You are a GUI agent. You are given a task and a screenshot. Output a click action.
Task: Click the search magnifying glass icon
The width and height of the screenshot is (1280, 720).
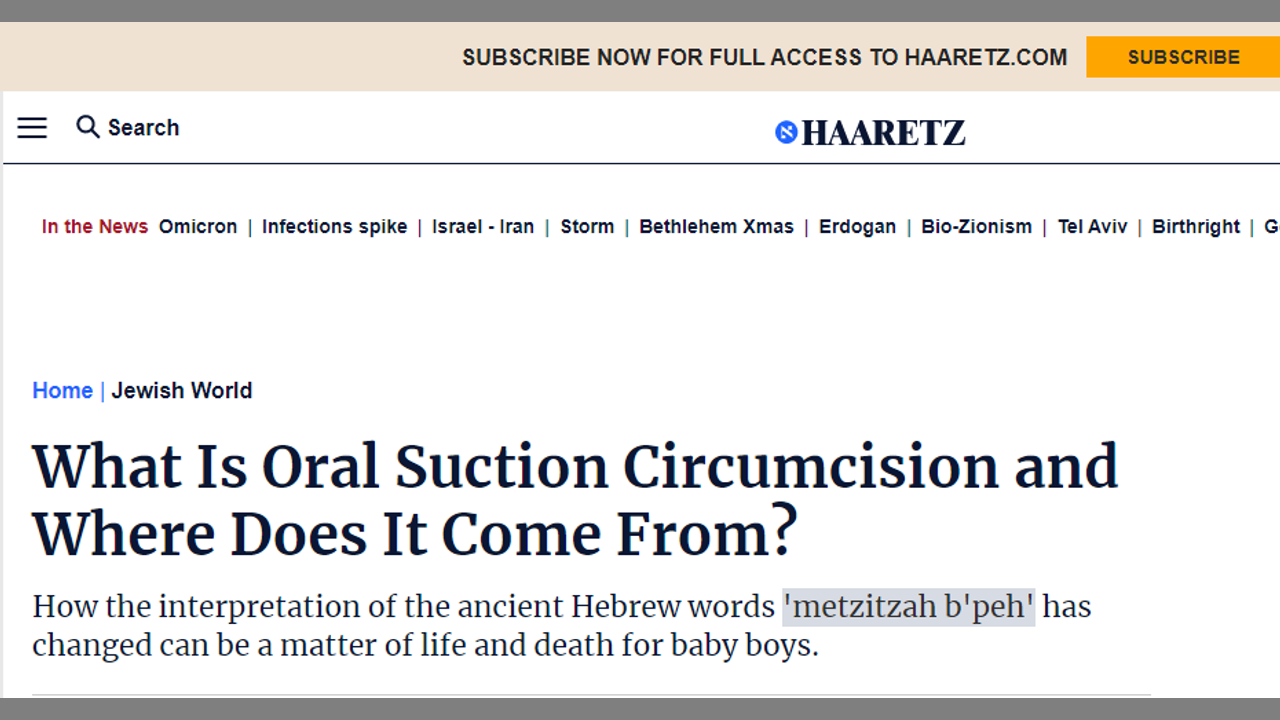[88, 127]
